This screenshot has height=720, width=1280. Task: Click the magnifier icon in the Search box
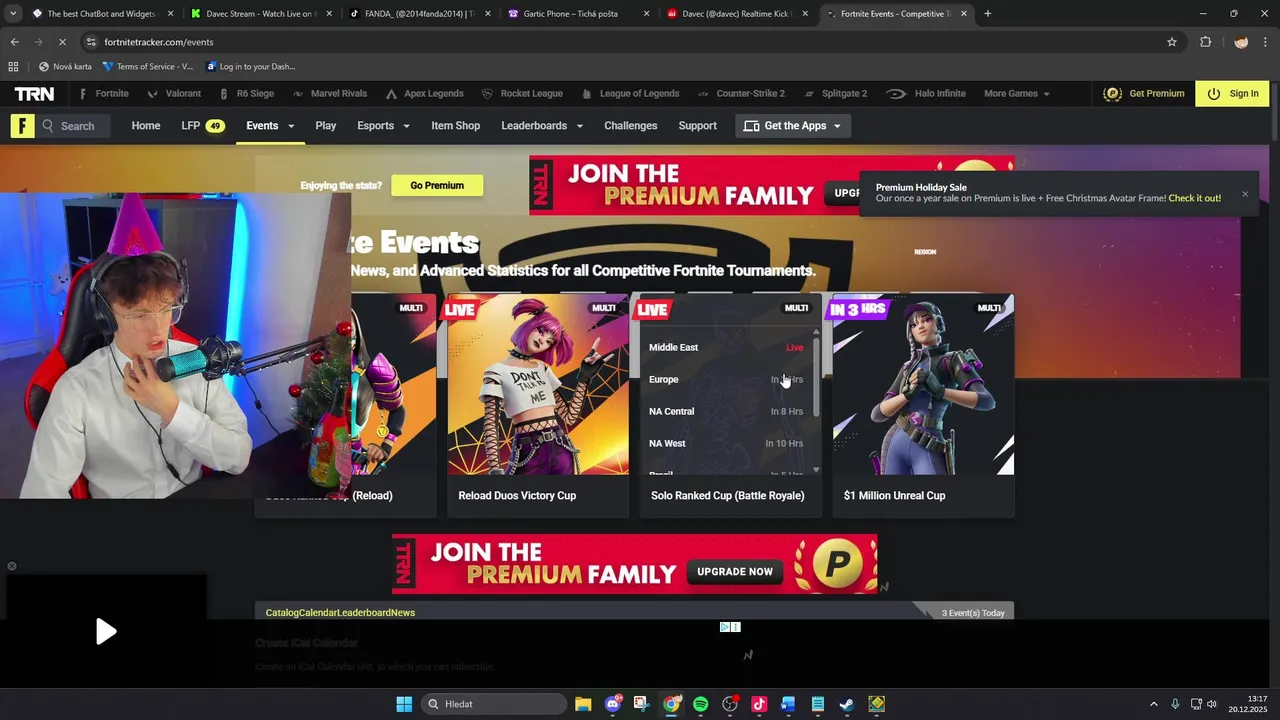(48, 126)
